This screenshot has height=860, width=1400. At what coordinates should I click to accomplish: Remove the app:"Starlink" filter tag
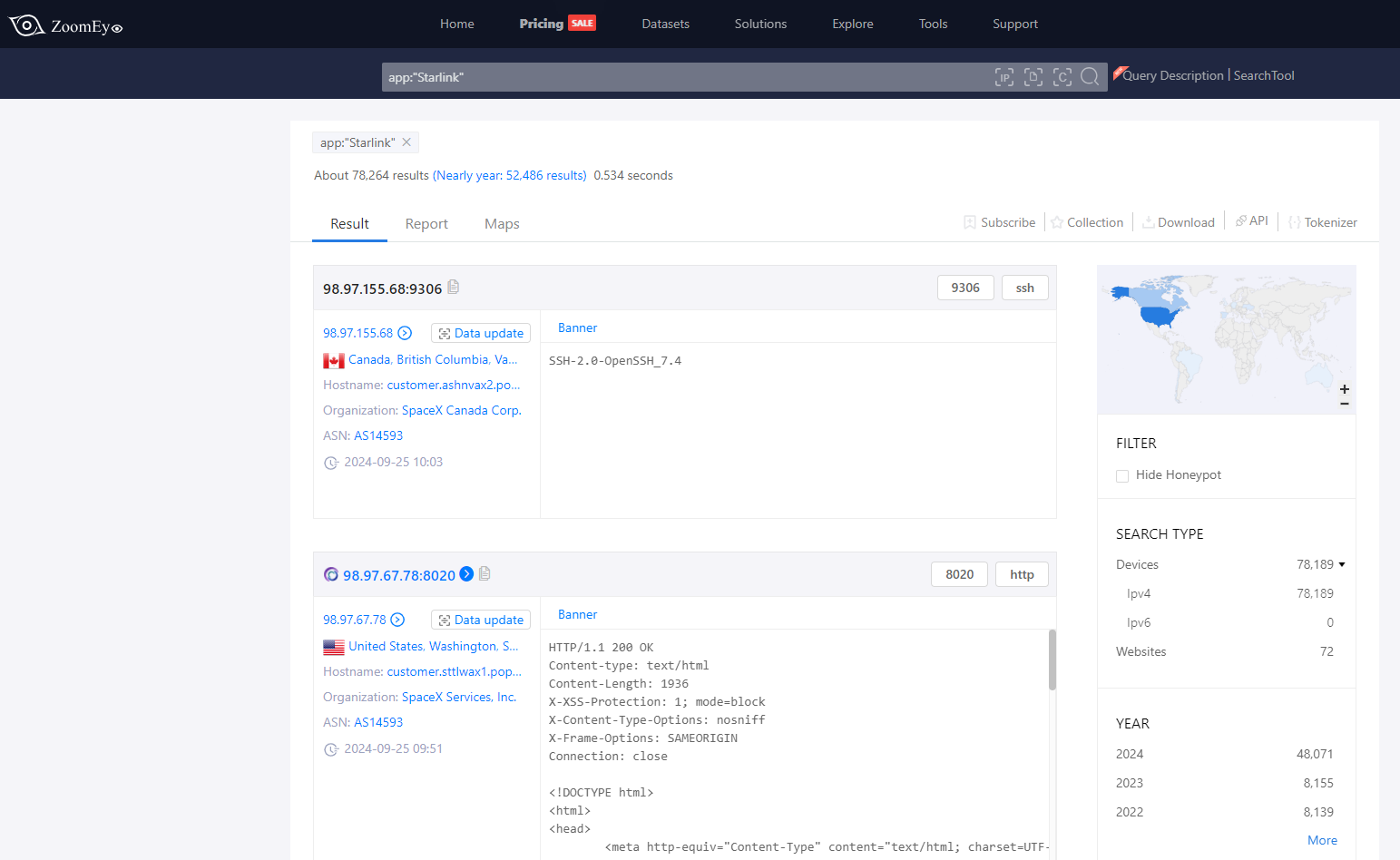pyautogui.click(x=406, y=142)
